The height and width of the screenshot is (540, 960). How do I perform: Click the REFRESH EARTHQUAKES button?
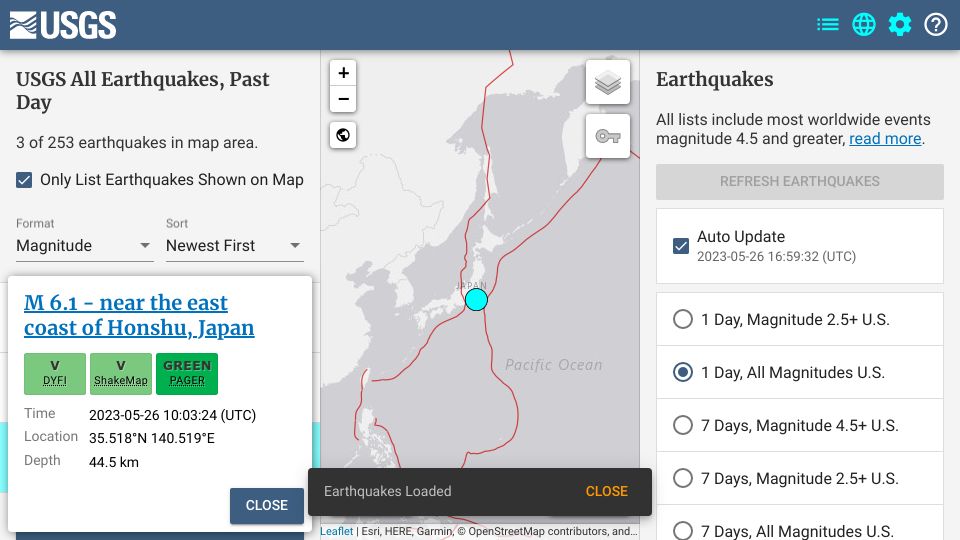pos(800,181)
